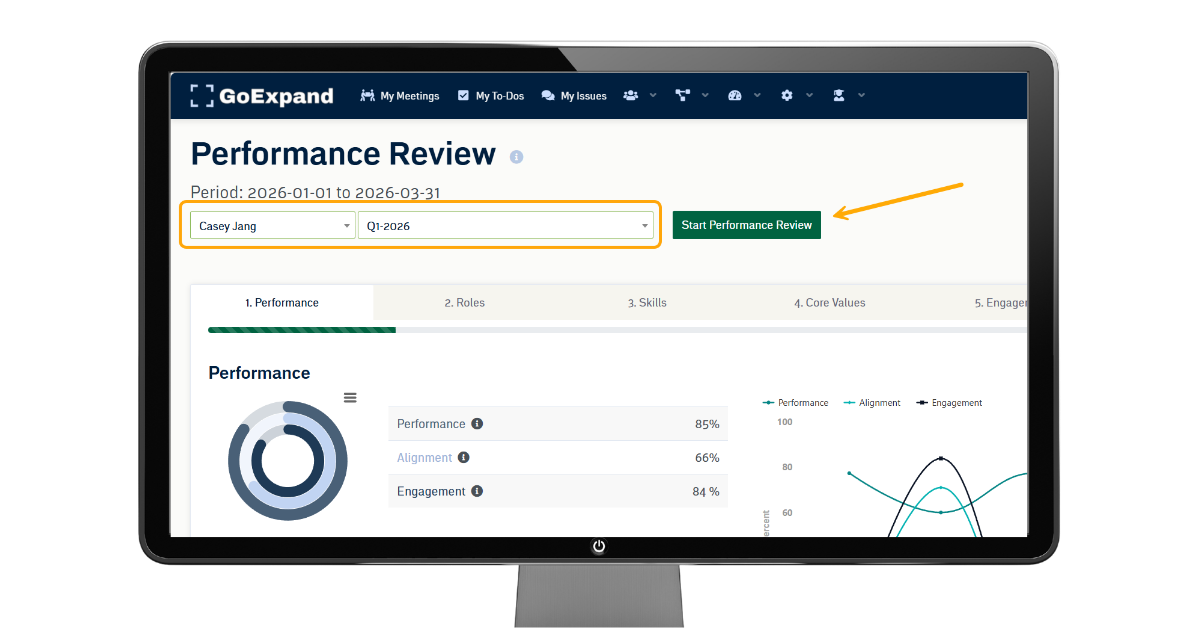Click the info icon next to Engagement row
1200x628 pixels.
tap(477, 491)
